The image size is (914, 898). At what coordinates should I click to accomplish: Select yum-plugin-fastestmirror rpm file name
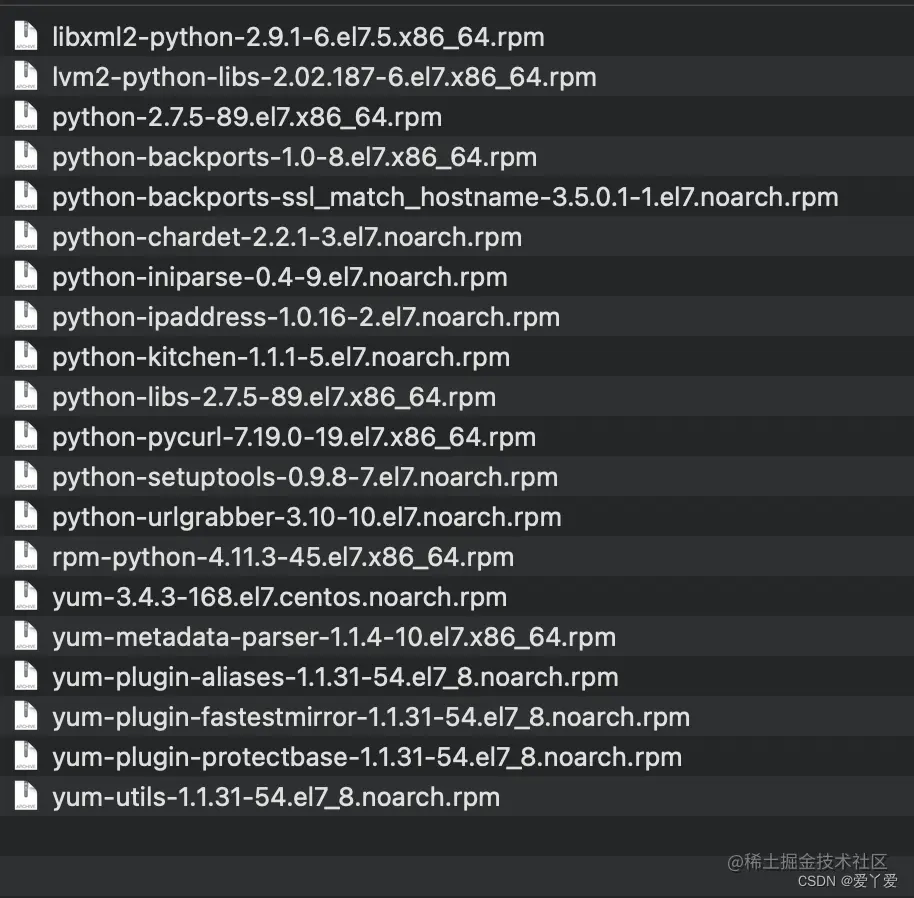click(370, 717)
